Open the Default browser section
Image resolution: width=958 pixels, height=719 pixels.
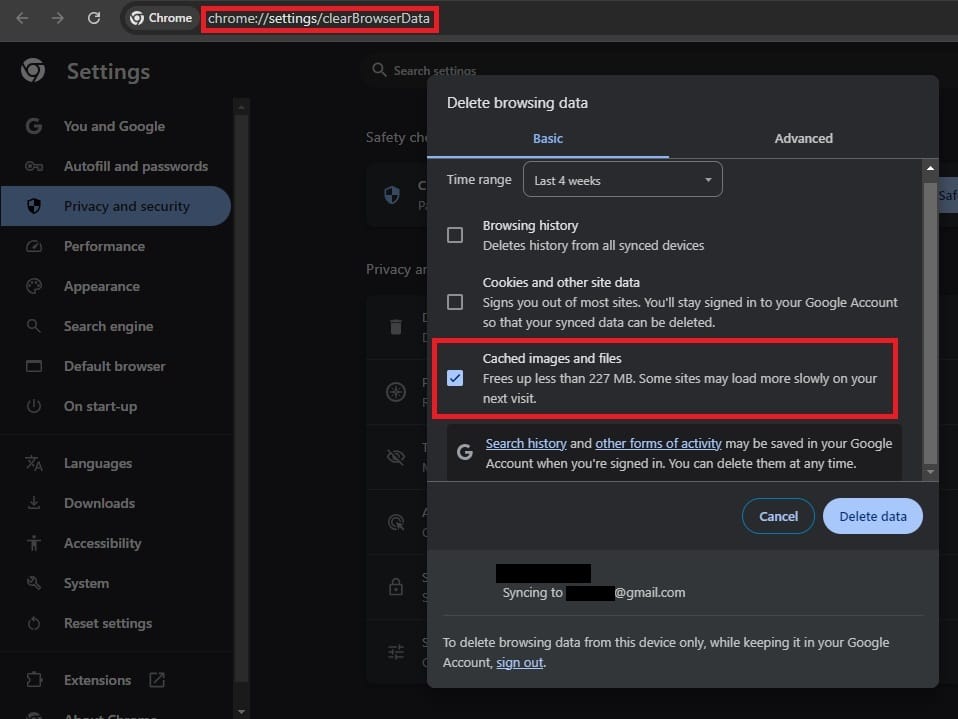[x=116, y=366]
